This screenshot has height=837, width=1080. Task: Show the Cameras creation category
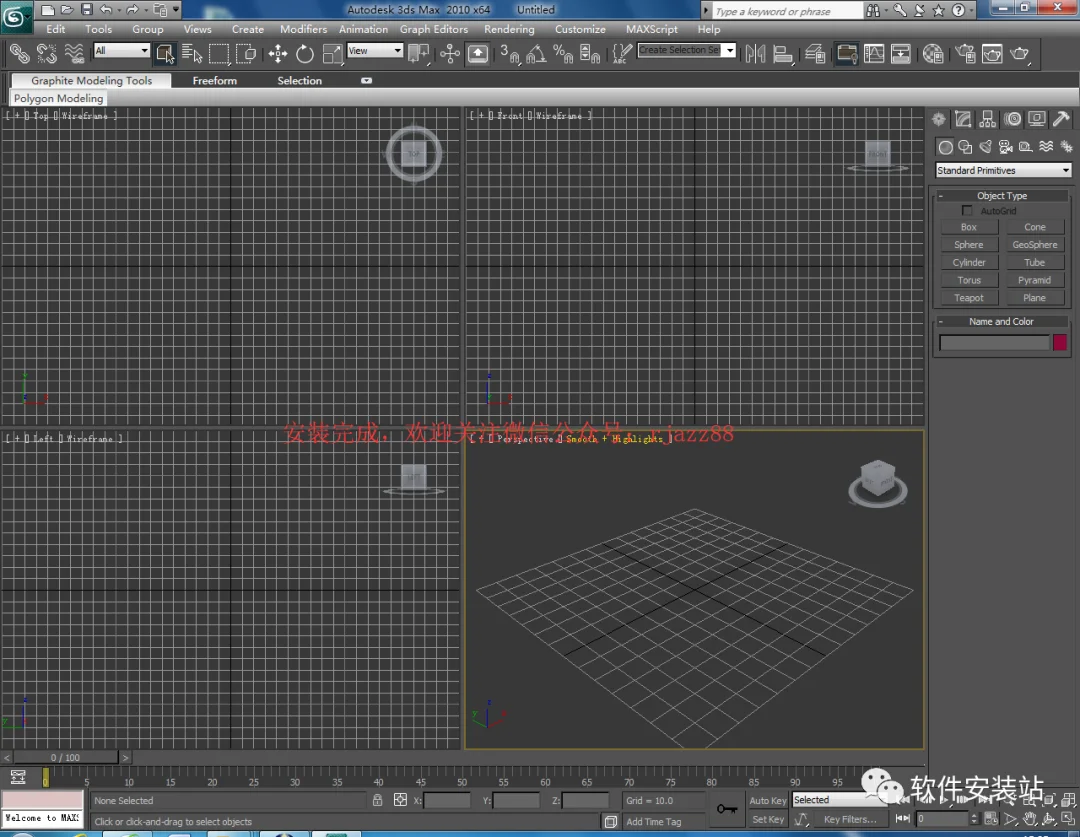pyautogui.click(x=1006, y=147)
